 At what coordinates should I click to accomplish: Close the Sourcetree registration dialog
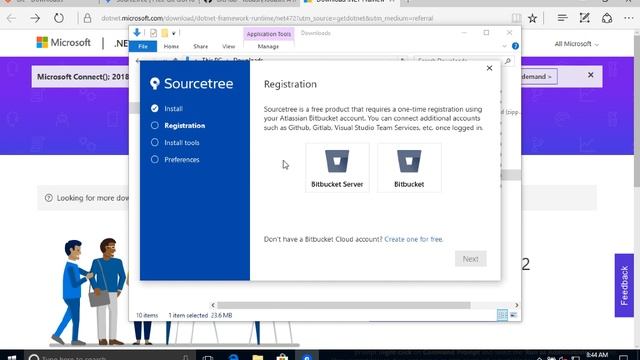pos(489,68)
